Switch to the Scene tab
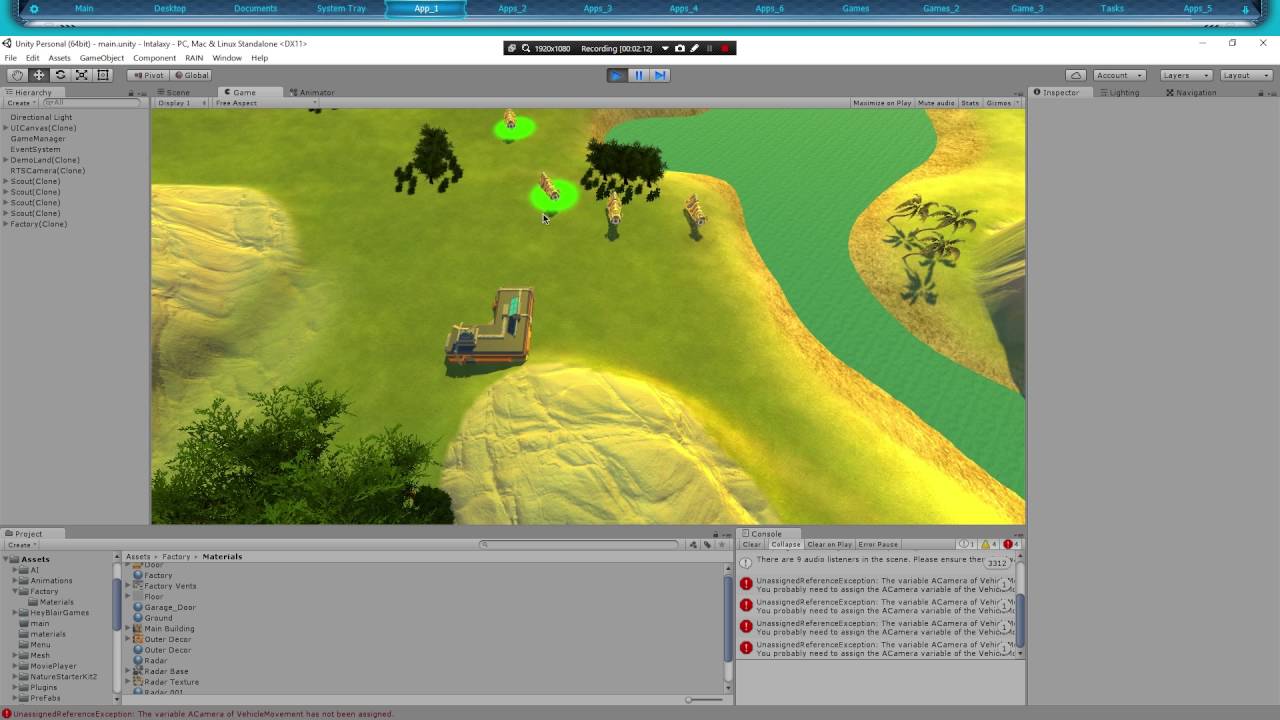Viewport: 1280px width, 720px height. coord(177,92)
